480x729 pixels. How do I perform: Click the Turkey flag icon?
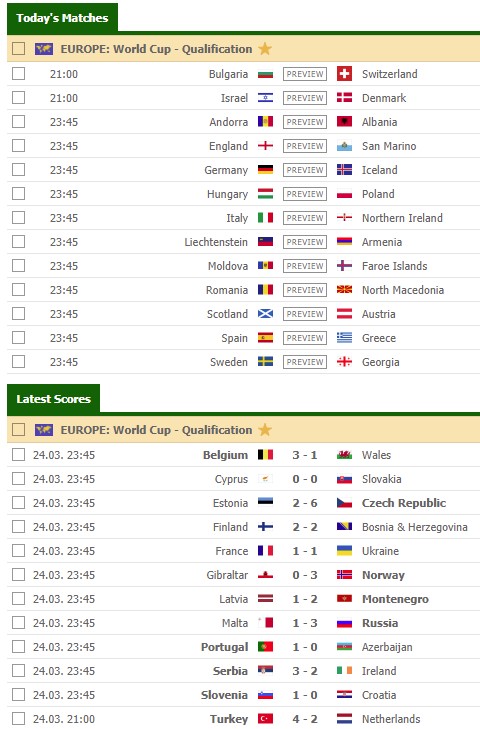[x=266, y=719]
